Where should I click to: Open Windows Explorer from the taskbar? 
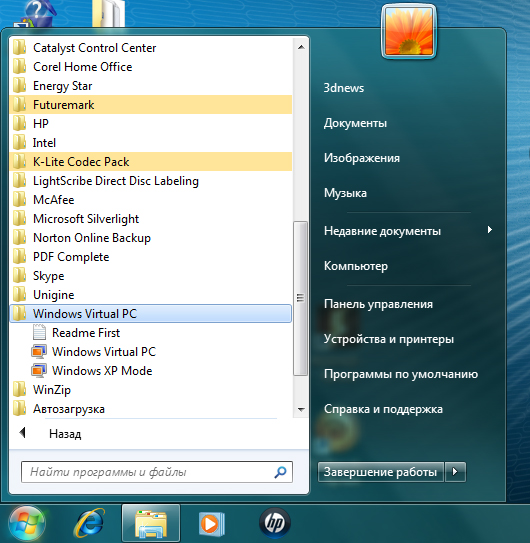(151, 523)
